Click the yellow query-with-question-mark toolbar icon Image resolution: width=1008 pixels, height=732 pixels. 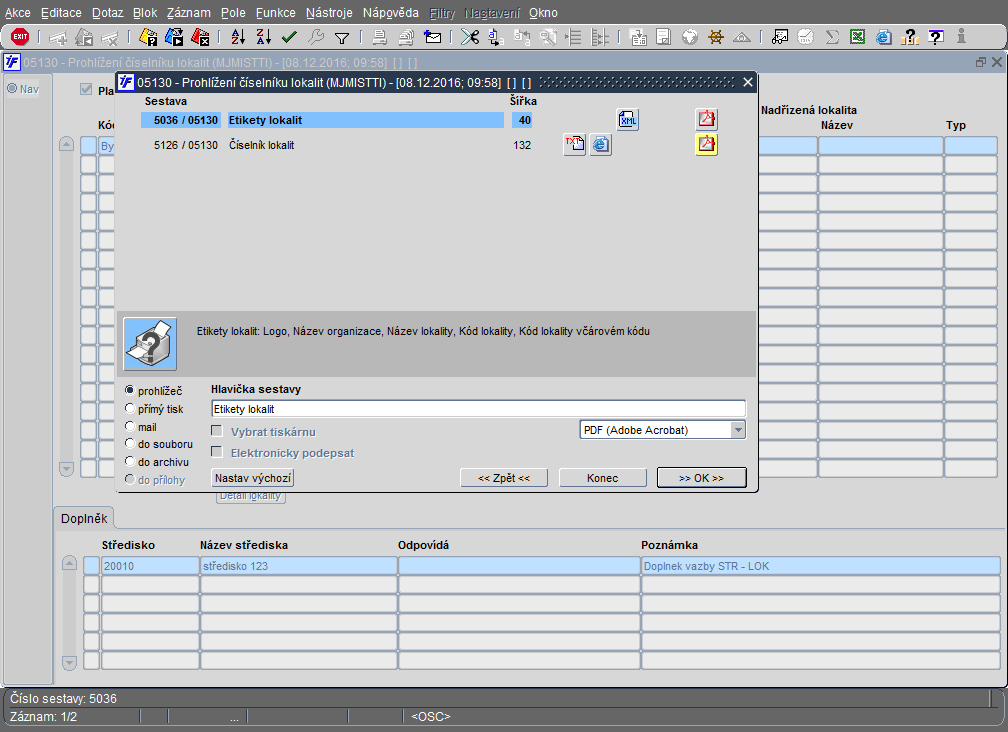pos(148,37)
